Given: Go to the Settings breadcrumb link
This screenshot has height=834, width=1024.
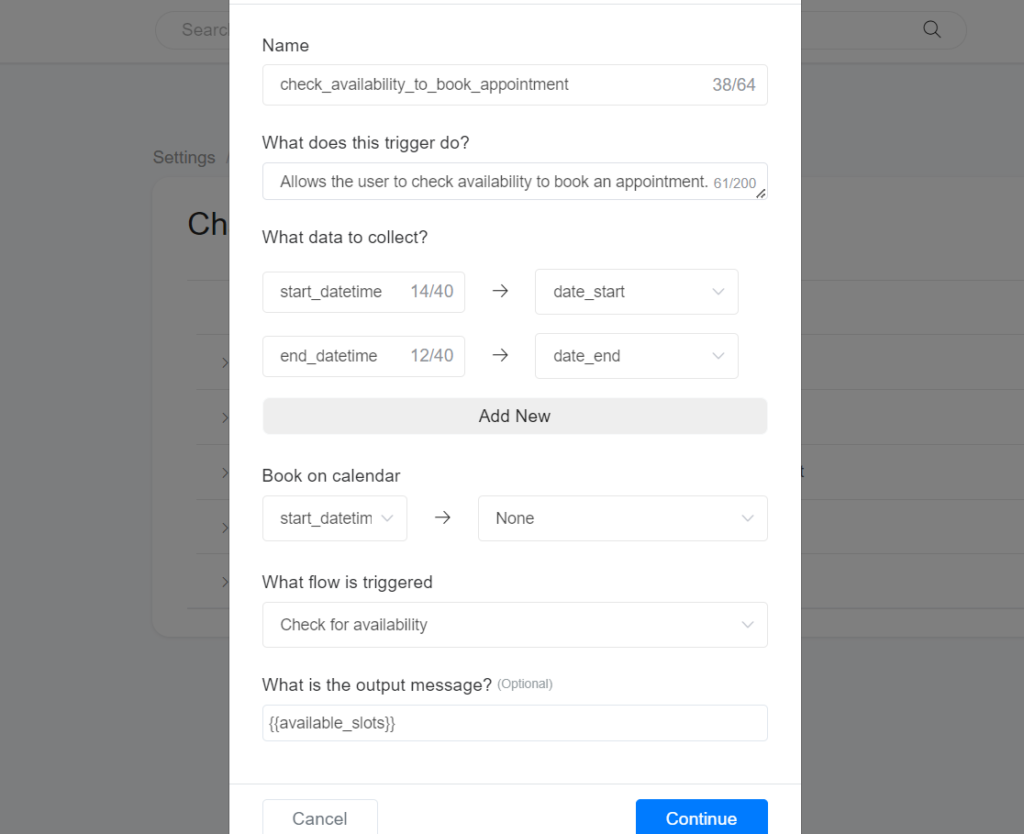Looking at the screenshot, I should click(184, 158).
